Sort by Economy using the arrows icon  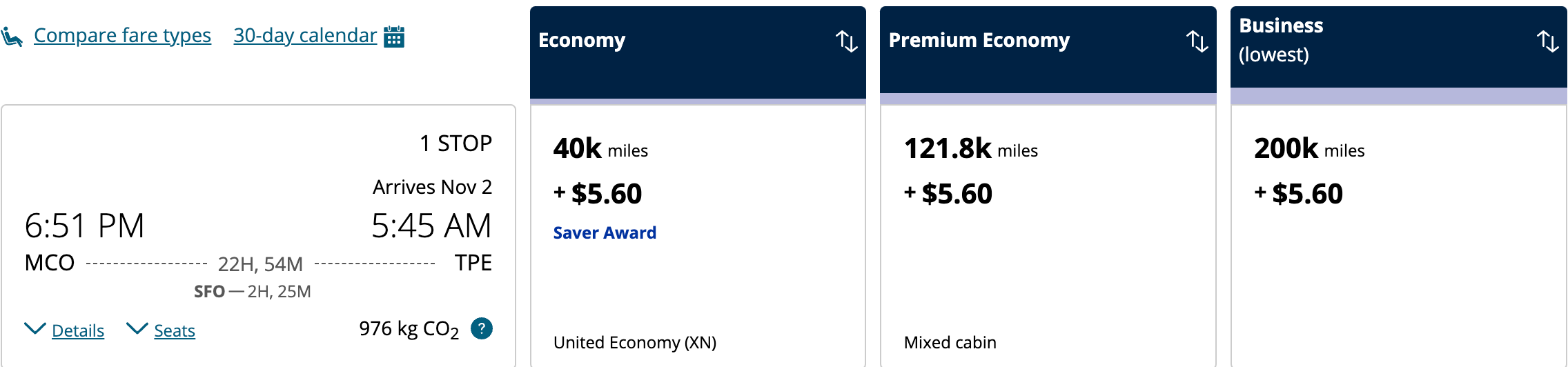(x=847, y=41)
